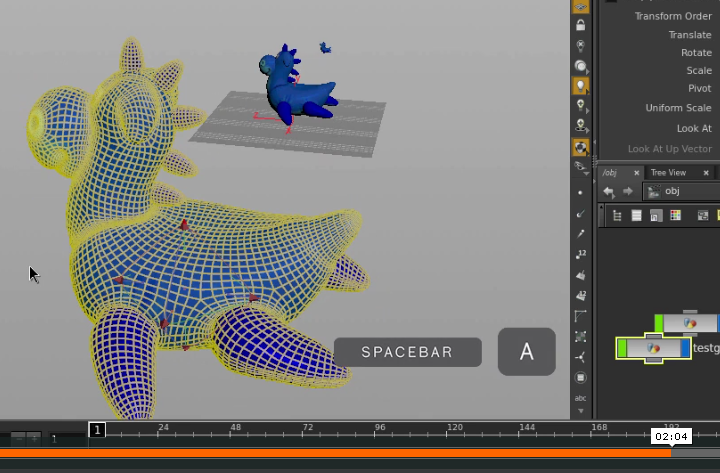Image resolution: width=720 pixels, height=473 pixels.
Task: Click the Pivot parameter label
Action: tap(699, 89)
